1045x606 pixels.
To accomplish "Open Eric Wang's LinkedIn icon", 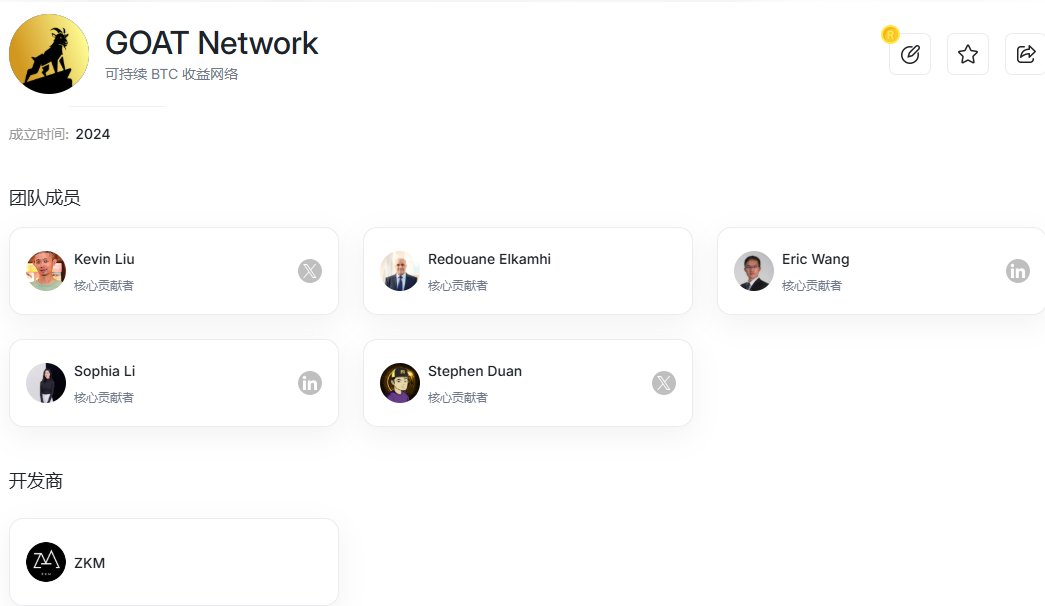I will (x=1018, y=271).
